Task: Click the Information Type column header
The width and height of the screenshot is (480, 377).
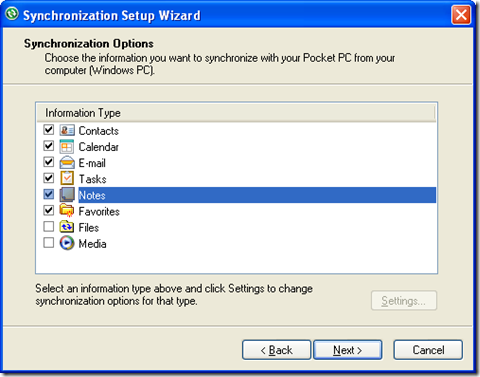Action: (x=235, y=113)
